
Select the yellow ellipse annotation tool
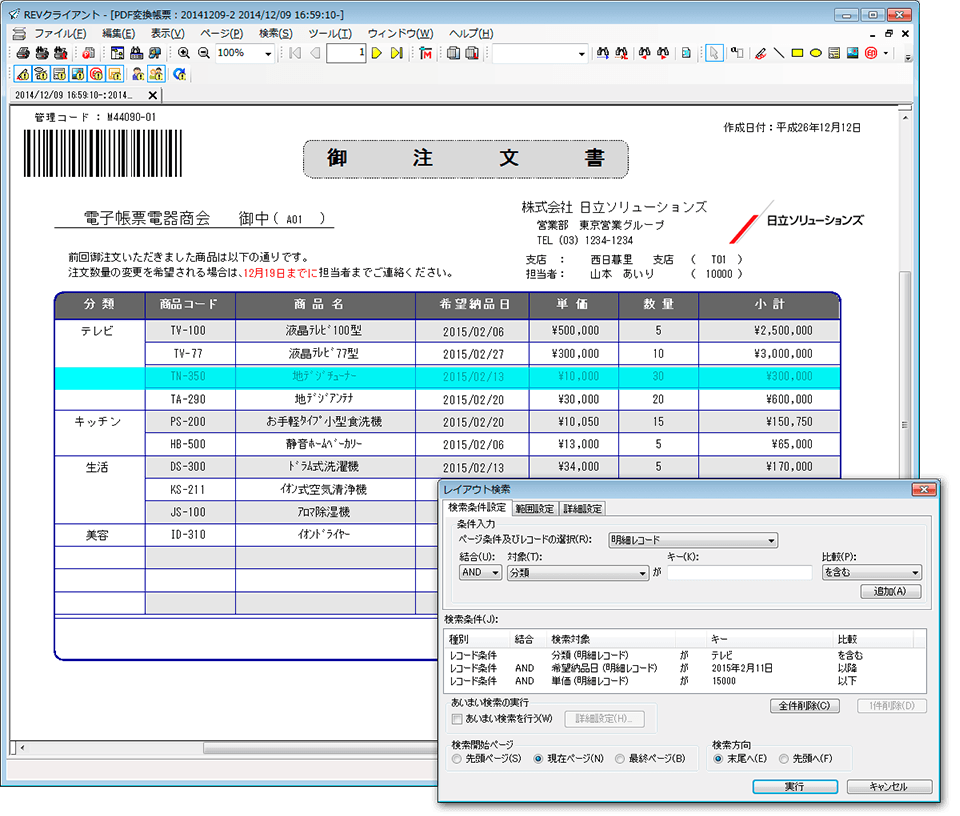pos(816,53)
